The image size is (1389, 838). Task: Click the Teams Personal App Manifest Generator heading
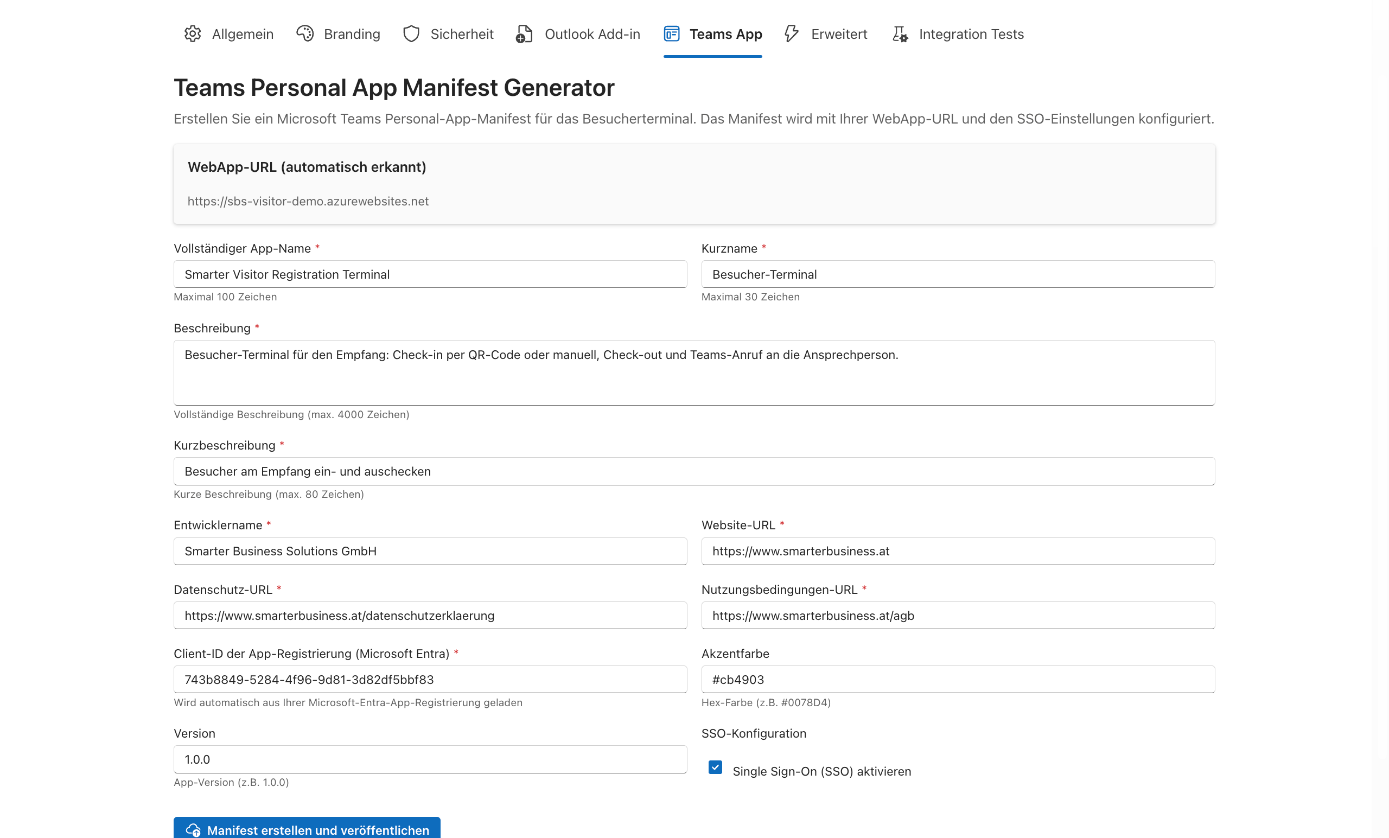(394, 88)
